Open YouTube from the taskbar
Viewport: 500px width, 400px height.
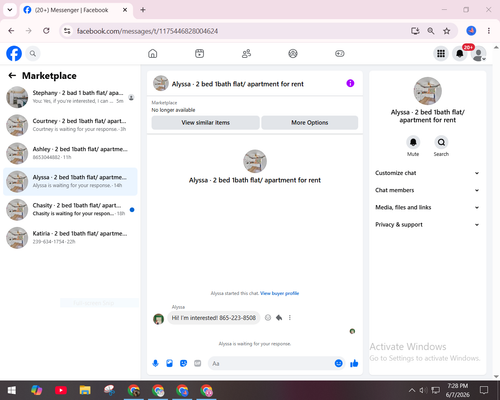pyautogui.click(x=61, y=390)
